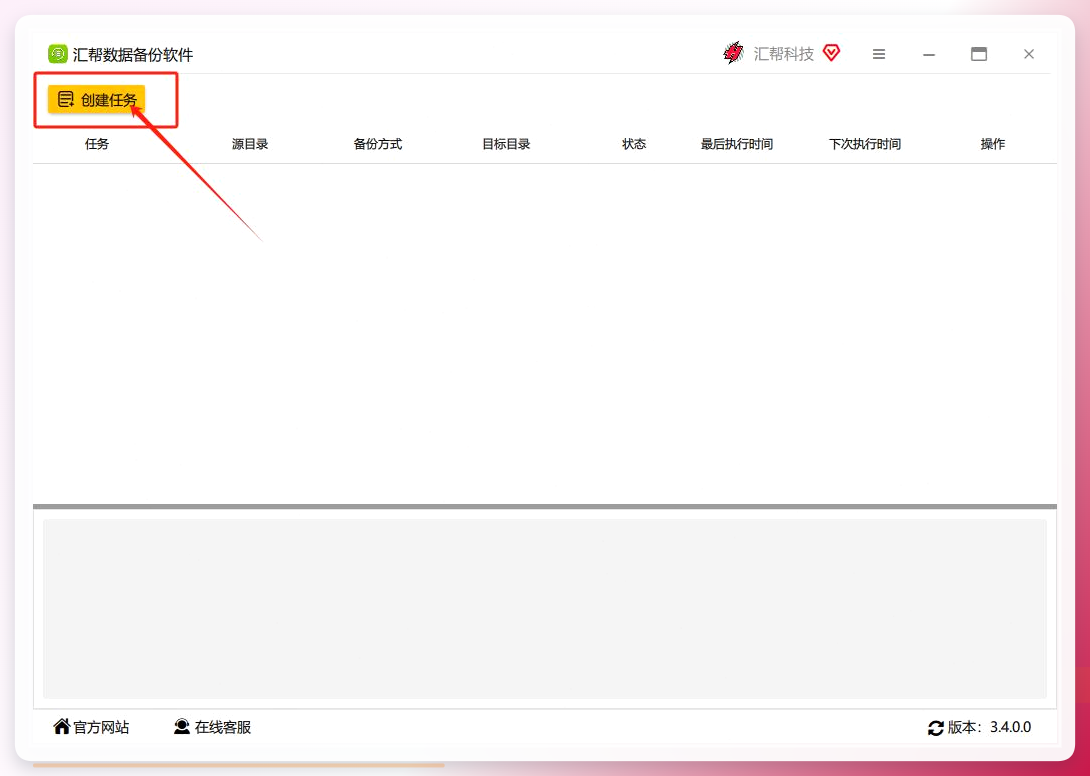The image size is (1090, 776).
Task: Open the hamburger main menu
Action: click(879, 54)
